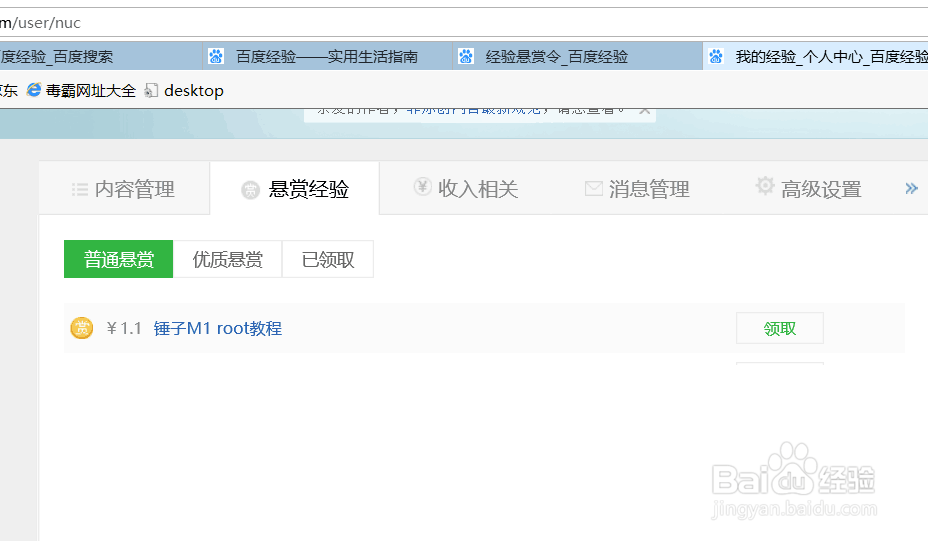Viewport: 928px width, 541px height.
Task: Click the IE icon next to 毒霸网址大全
Action: [x=34, y=90]
